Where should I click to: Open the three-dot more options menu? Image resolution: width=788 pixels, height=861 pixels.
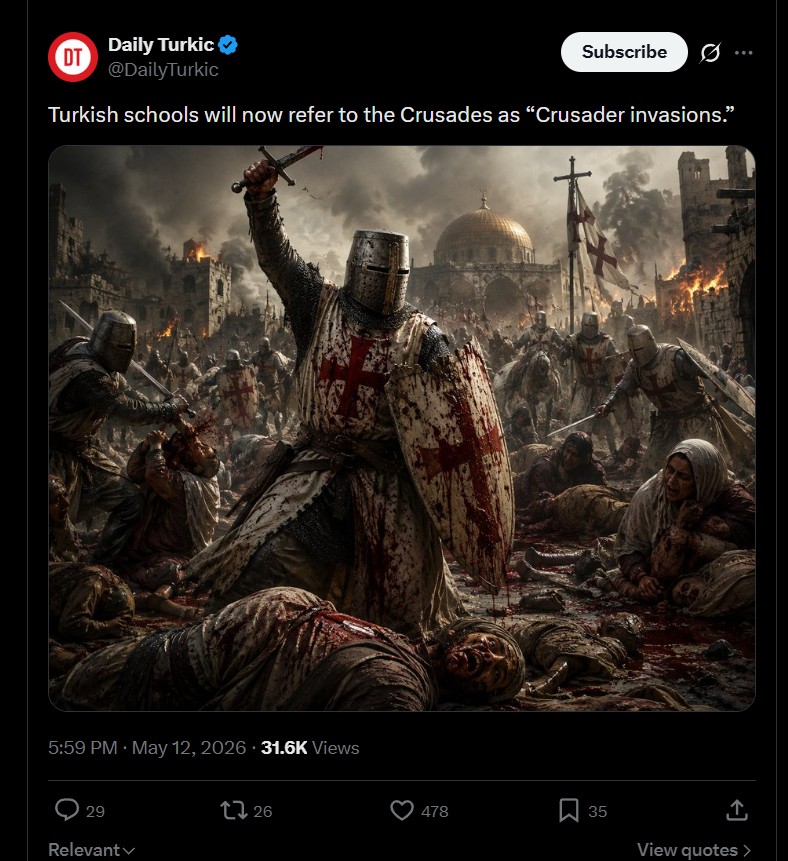(x=744, y=53)
